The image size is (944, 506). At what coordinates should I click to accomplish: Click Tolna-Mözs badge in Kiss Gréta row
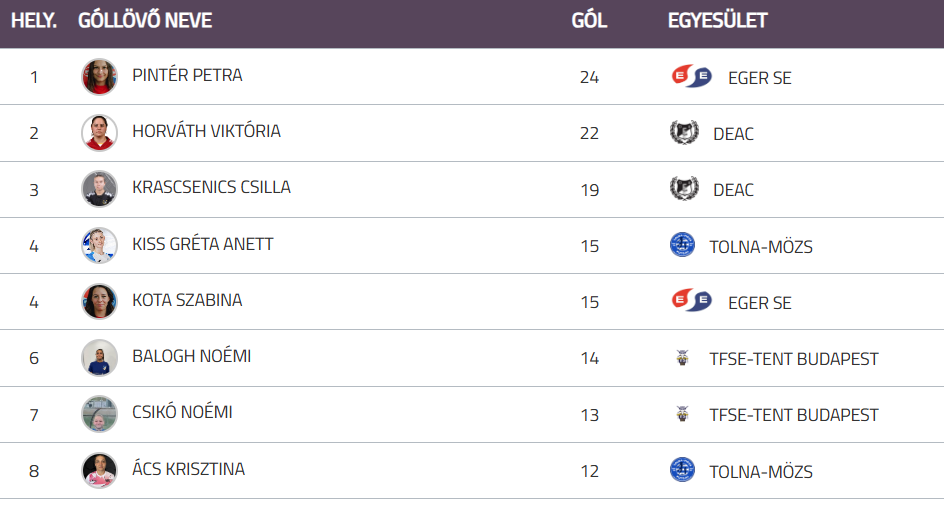[x=682, y=245]
